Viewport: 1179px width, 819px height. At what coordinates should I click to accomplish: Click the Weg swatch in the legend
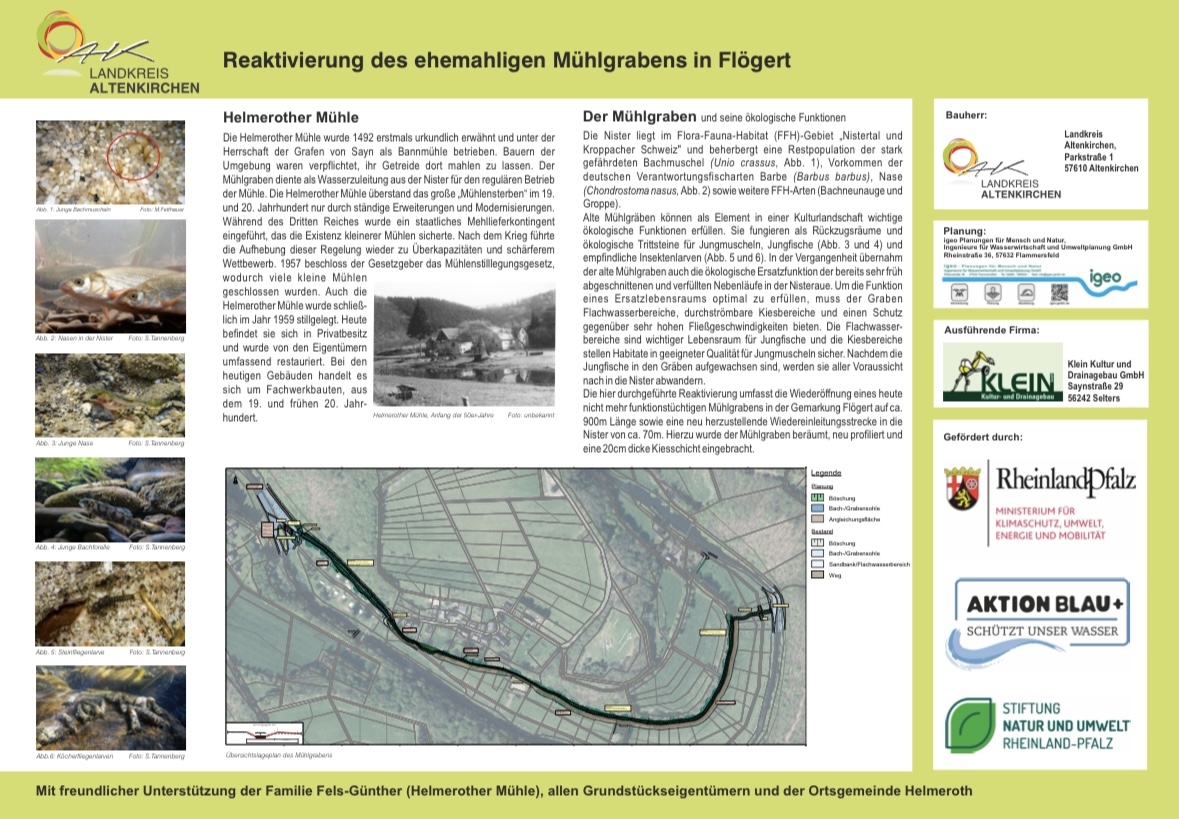point(817,576)
